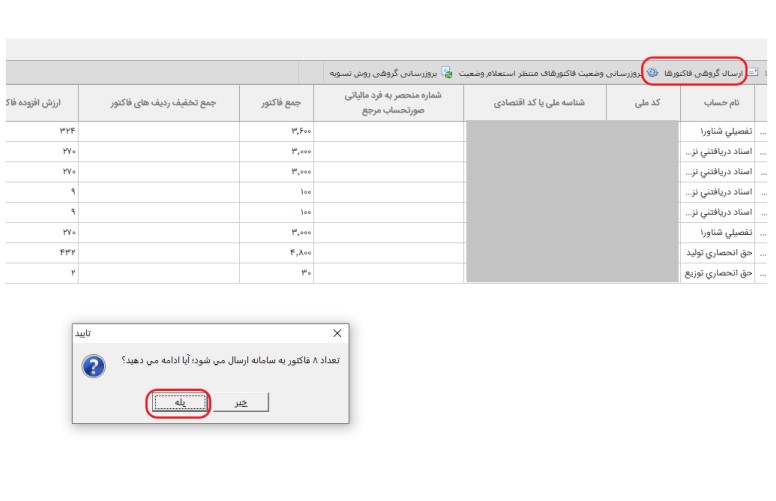Select the حق انحصاری توزیع row
The height and width of the screenshot is (501, 776).
tap(720, 273)
